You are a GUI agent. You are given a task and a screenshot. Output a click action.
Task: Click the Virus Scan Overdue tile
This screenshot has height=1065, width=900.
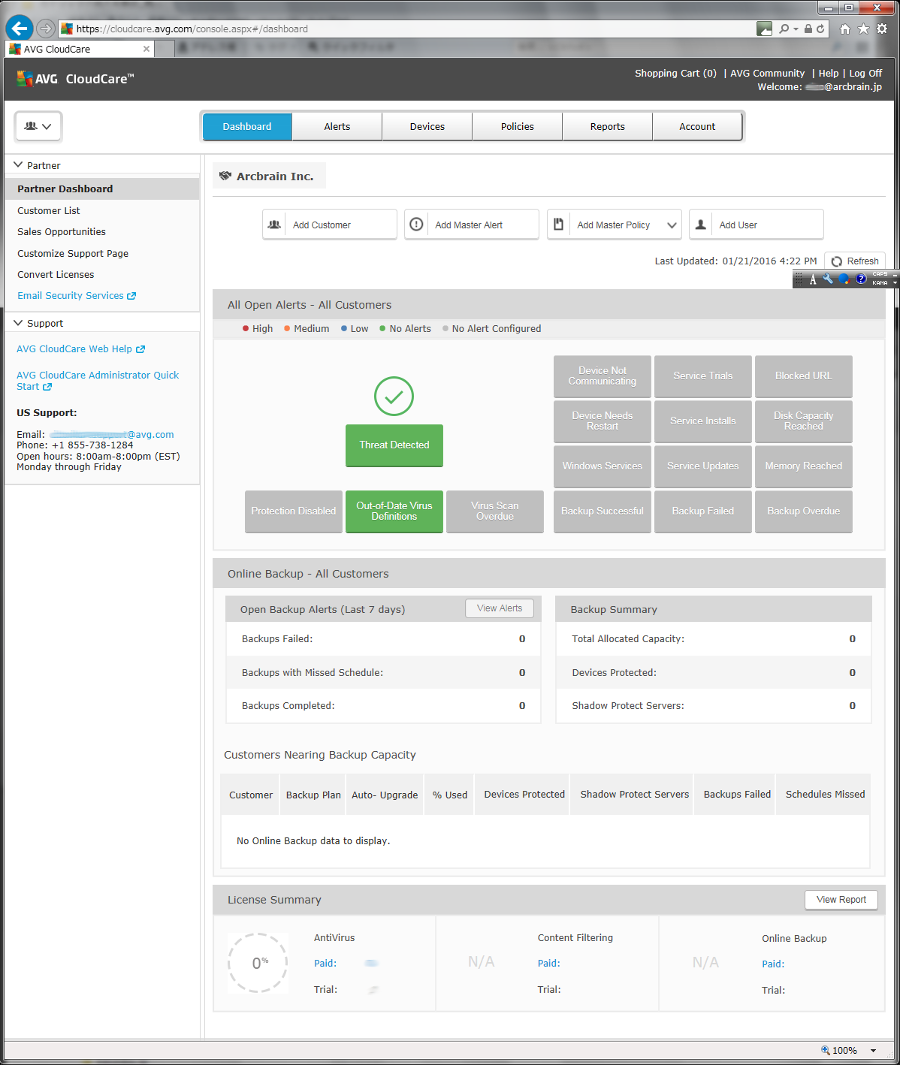494,511
